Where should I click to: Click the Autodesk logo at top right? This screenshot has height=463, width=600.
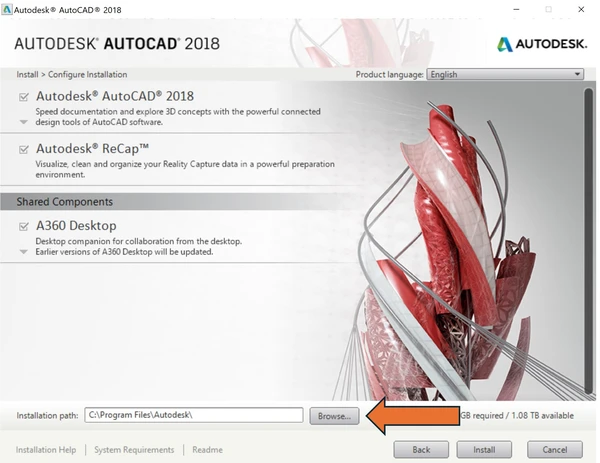point(540,43)
